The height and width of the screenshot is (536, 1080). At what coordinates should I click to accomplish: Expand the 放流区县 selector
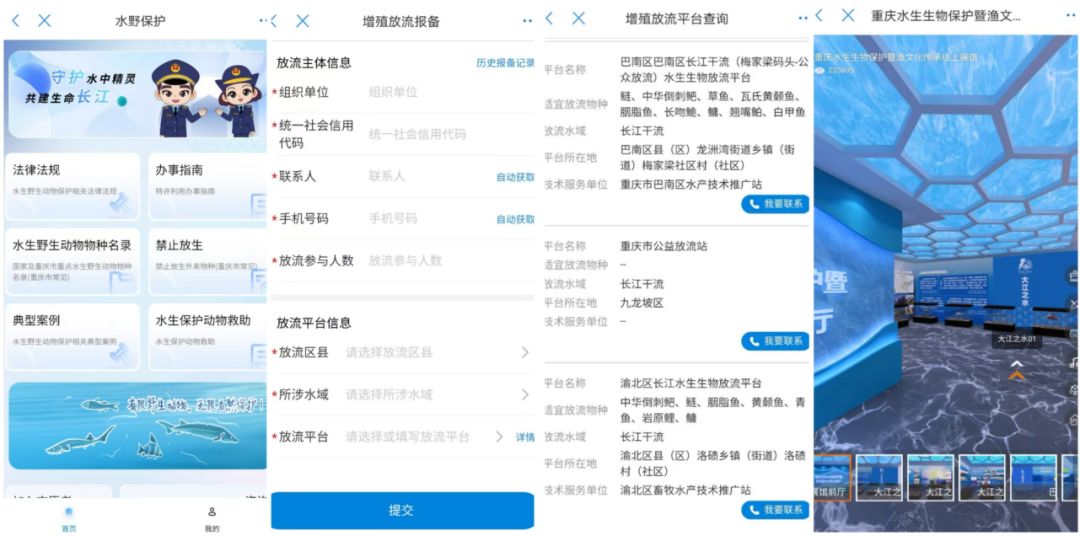coord(436,353)
